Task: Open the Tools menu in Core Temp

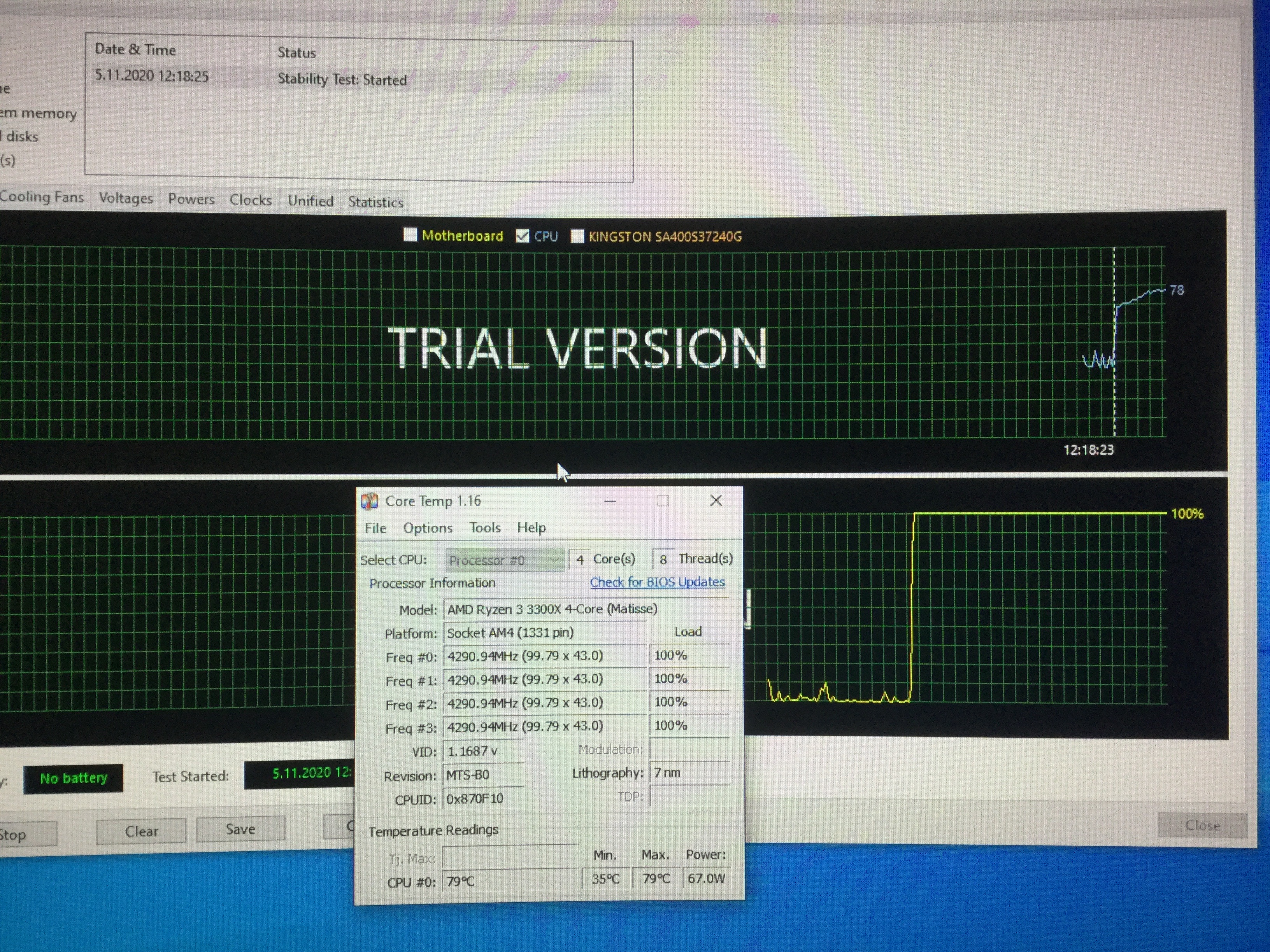Action: click(x=484, y=527)
